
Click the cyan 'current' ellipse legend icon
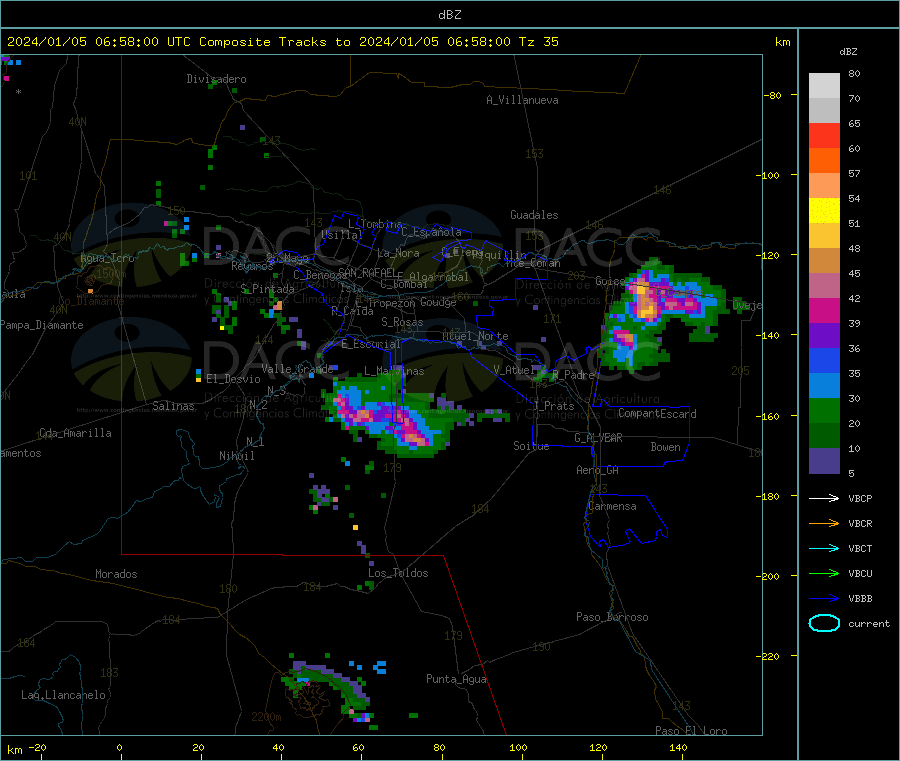click(824, 623)
